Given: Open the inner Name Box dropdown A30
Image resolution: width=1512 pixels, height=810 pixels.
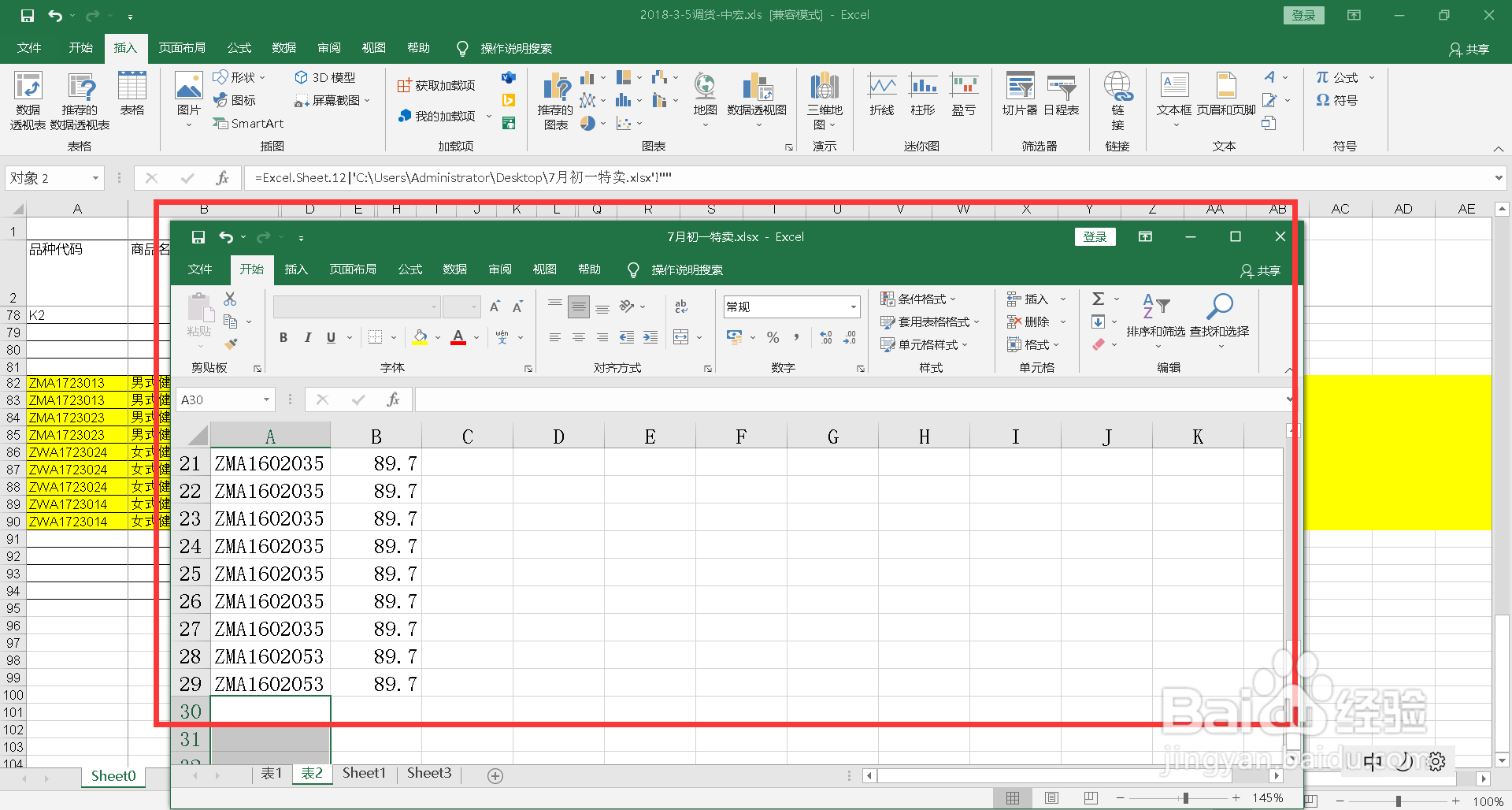Looking at the screenshot, I should [266, 399].
